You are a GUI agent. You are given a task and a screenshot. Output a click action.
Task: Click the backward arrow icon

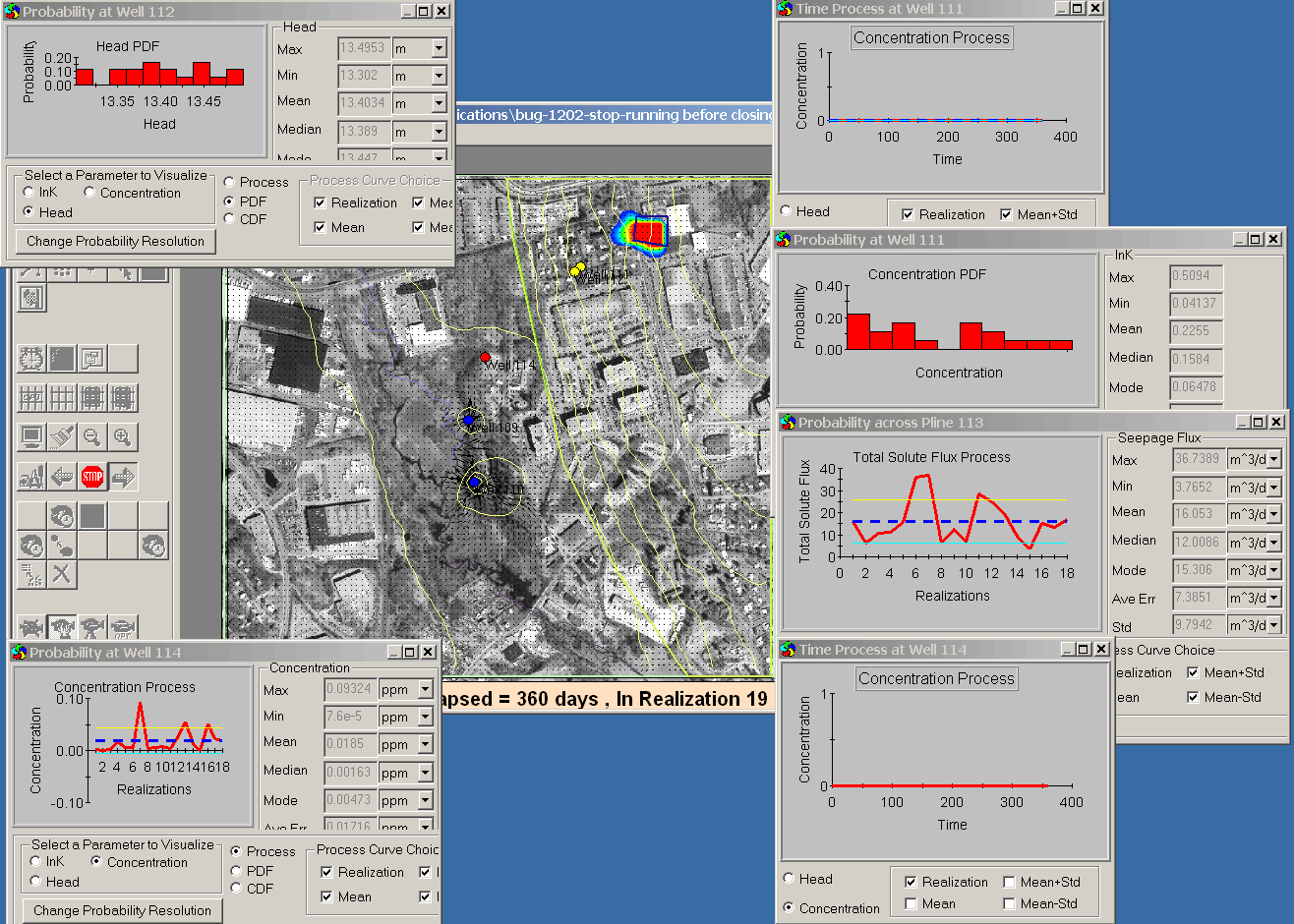(x=62, y=478)
